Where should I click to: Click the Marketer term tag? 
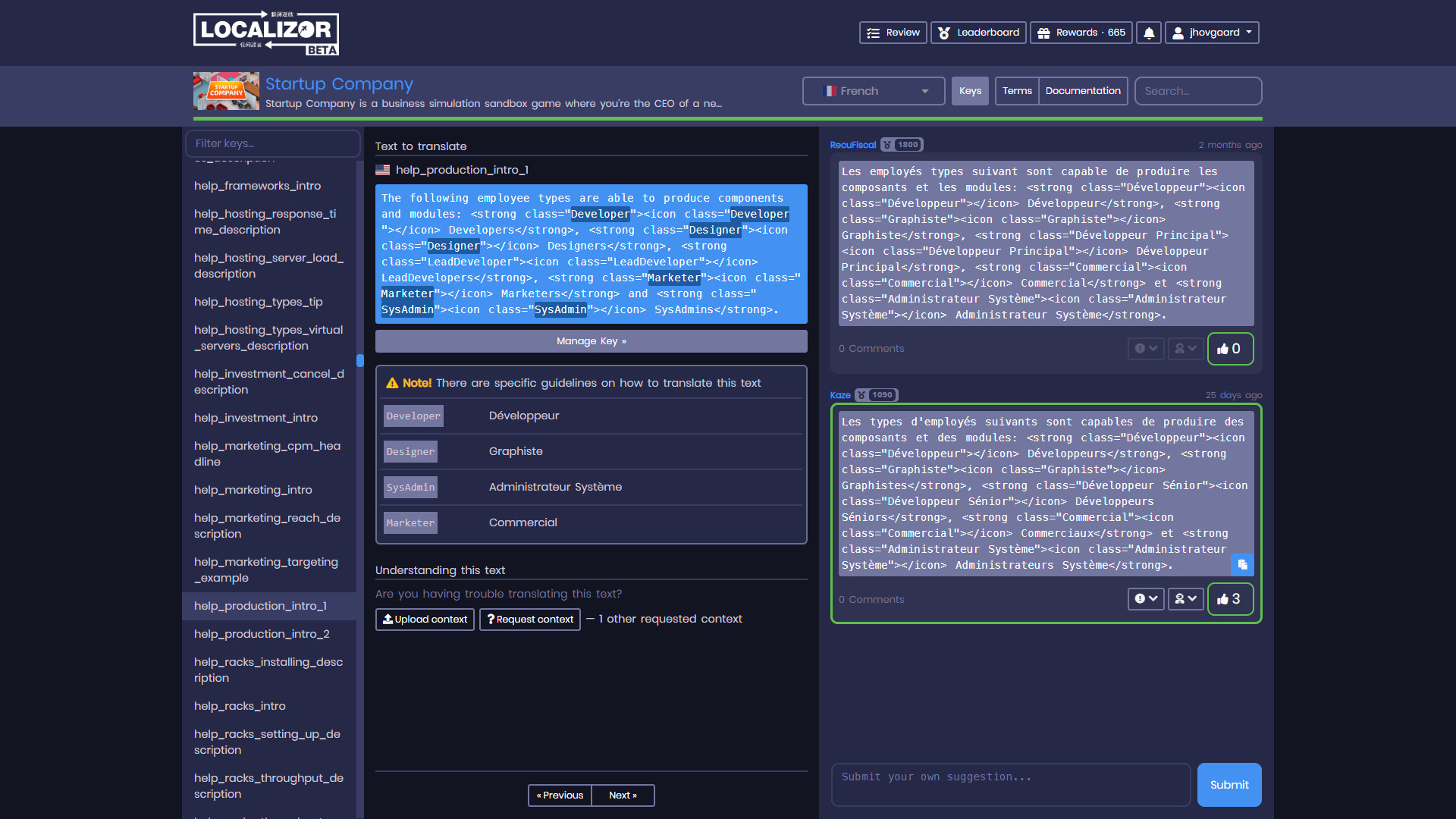point(410,523)
